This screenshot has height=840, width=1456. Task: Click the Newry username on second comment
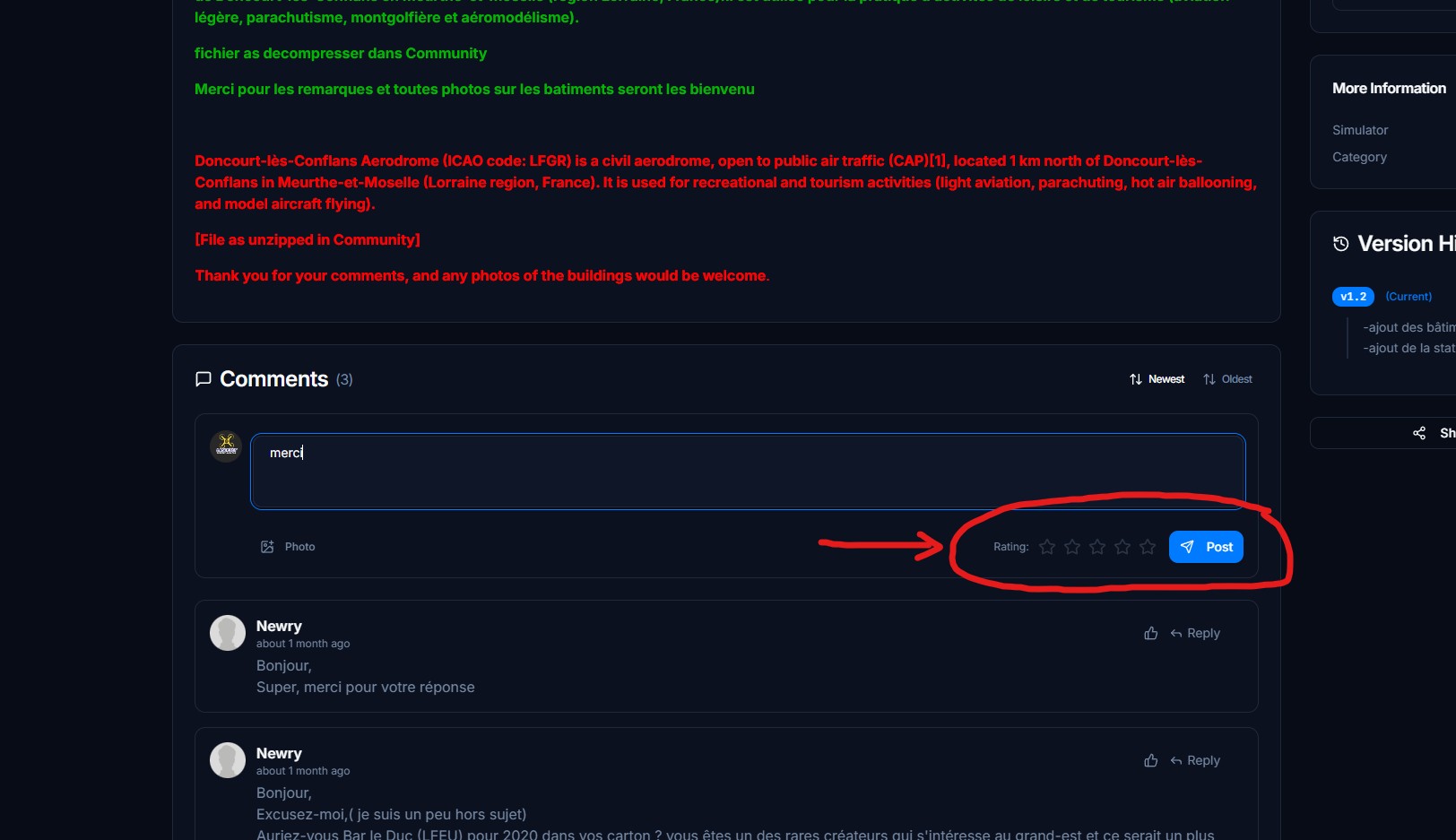[x=279, y=753]
